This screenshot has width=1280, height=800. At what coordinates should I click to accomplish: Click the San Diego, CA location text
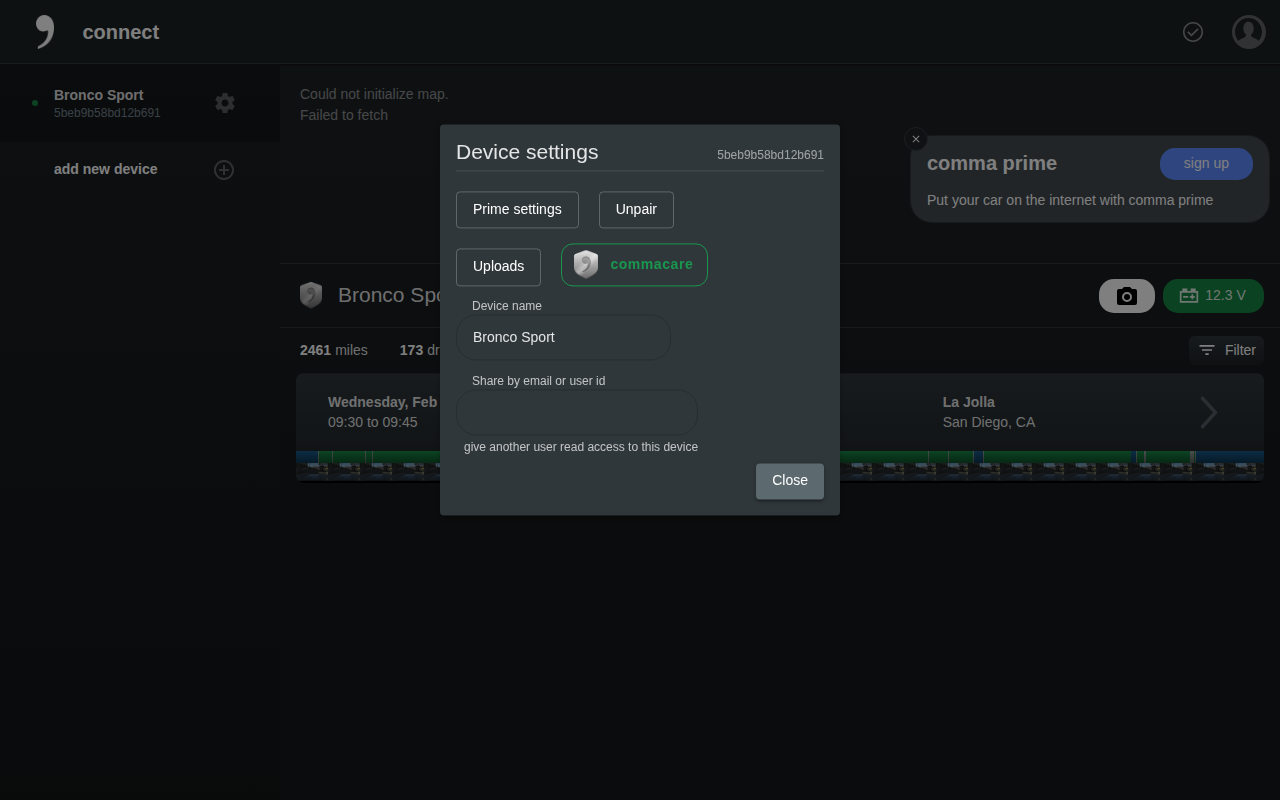989,422
